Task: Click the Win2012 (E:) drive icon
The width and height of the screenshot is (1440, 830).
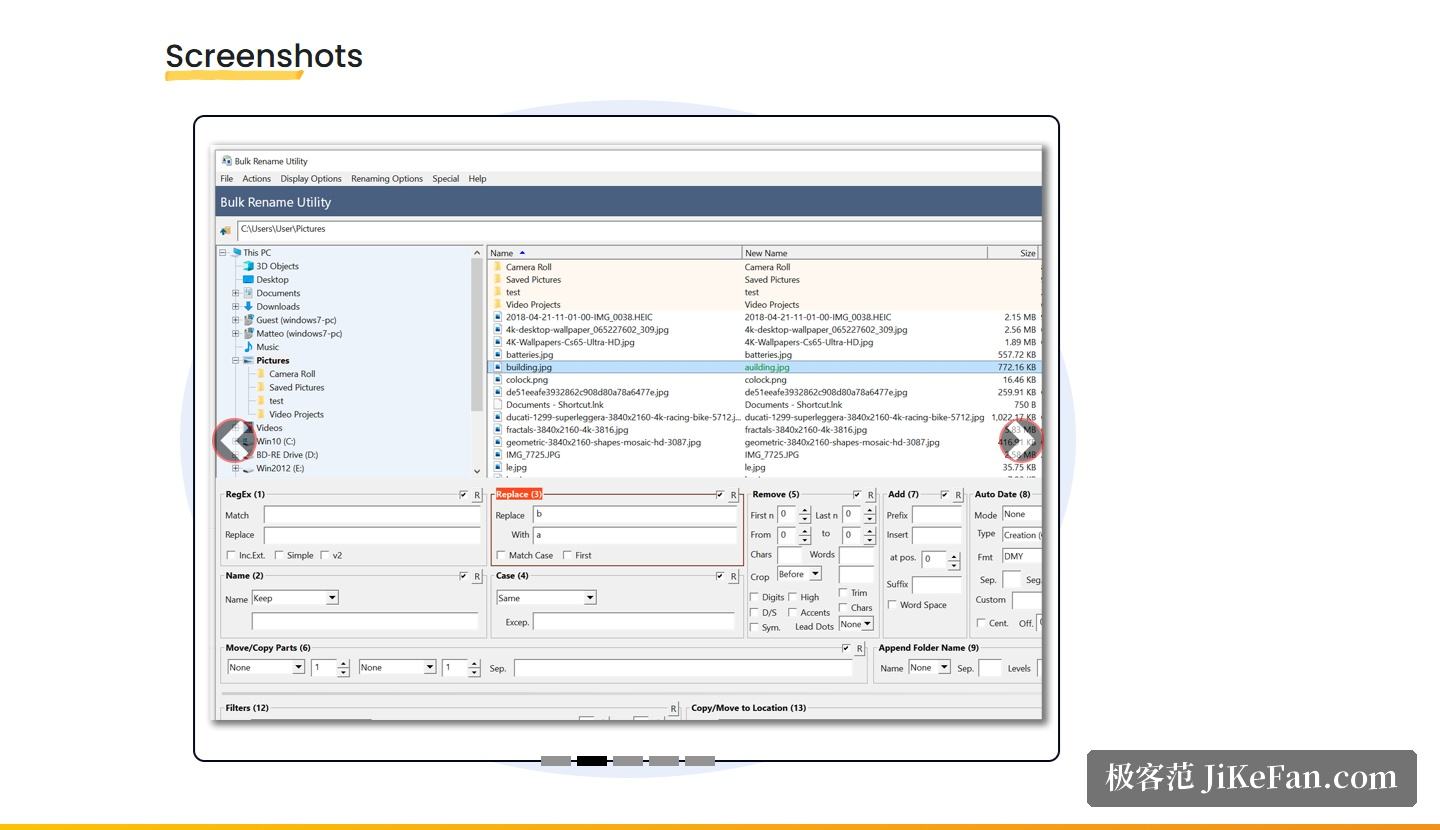Action: tap(248, 468)
